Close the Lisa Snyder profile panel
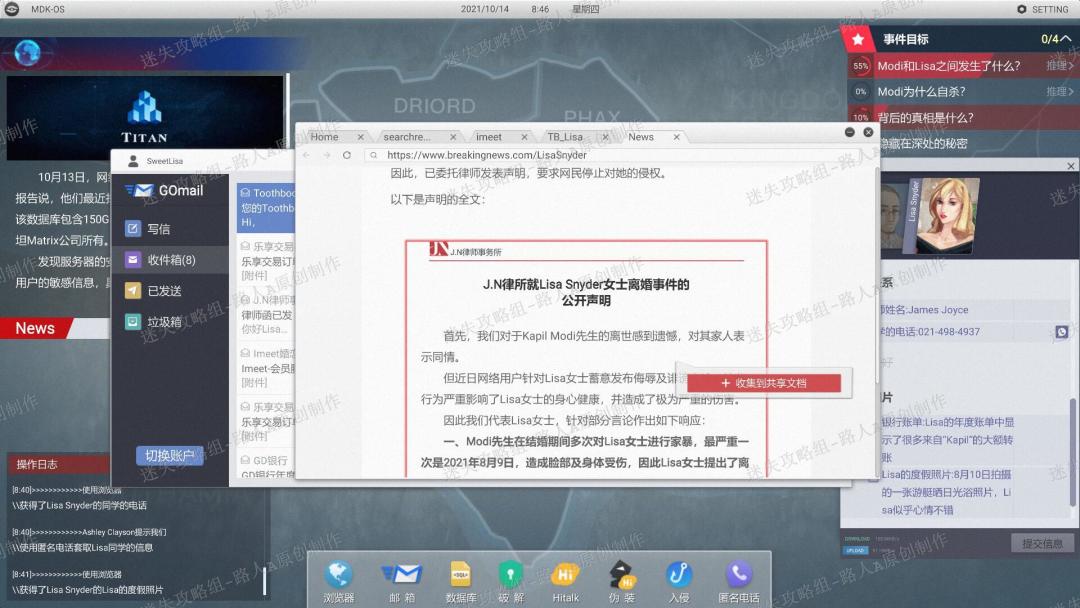Image resolution: width=1080 pixels, height=608 pixels. point(1070,166)
